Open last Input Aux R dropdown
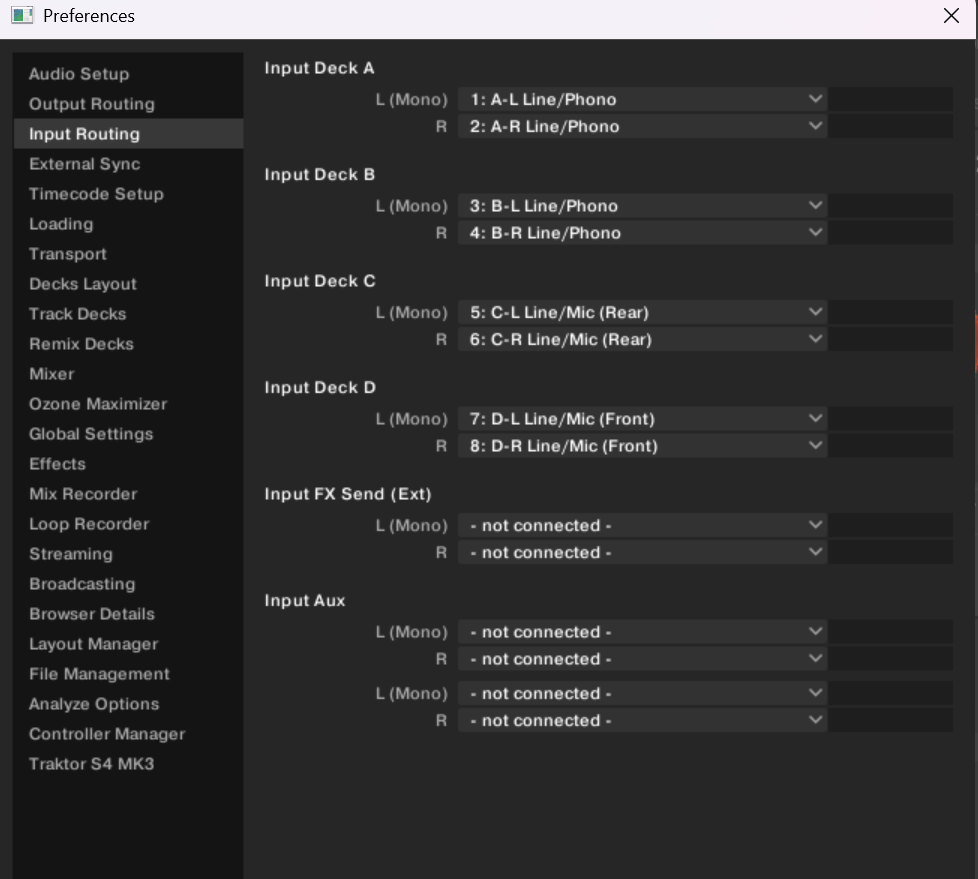This screenshot has height=879, width=978. (642, 721)
